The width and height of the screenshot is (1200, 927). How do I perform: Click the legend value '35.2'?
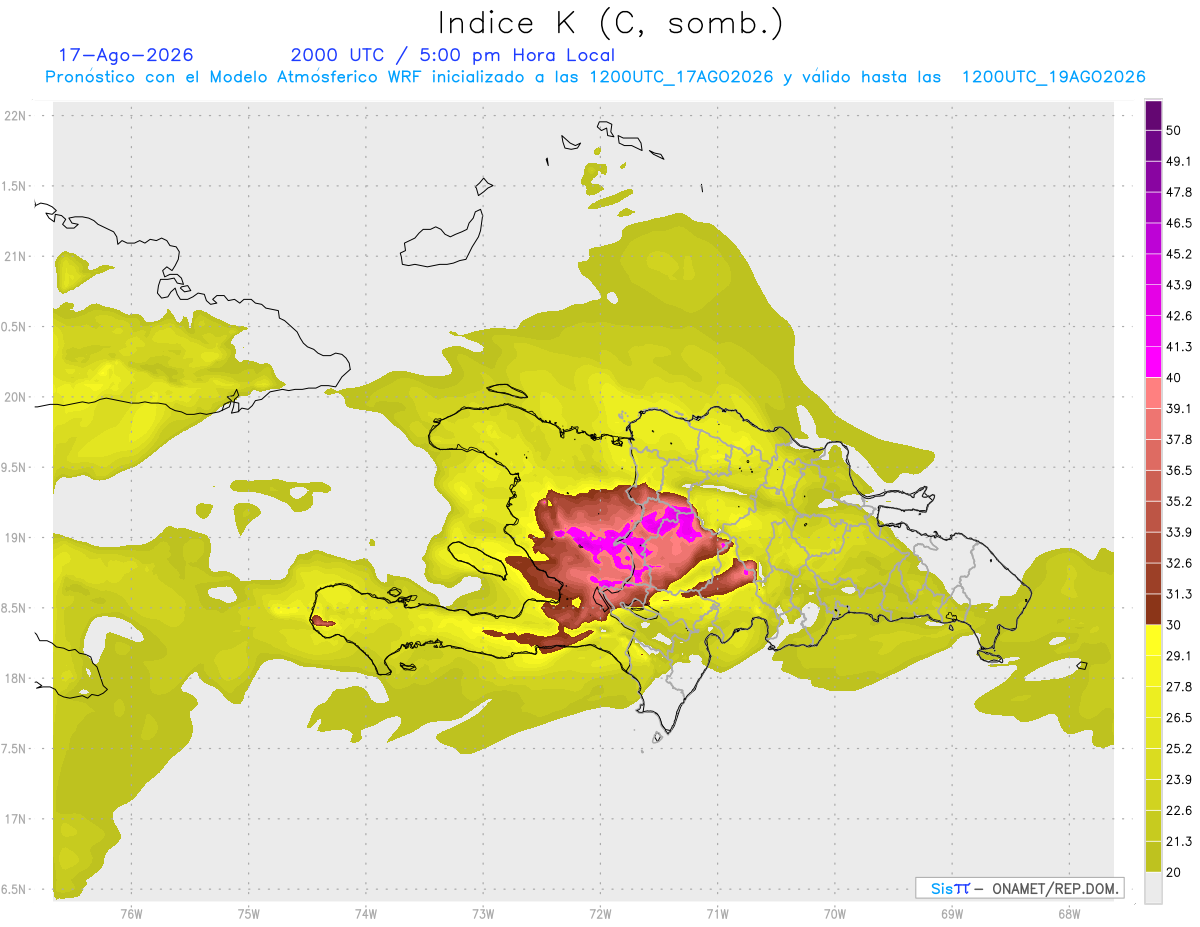point(1179,502)
